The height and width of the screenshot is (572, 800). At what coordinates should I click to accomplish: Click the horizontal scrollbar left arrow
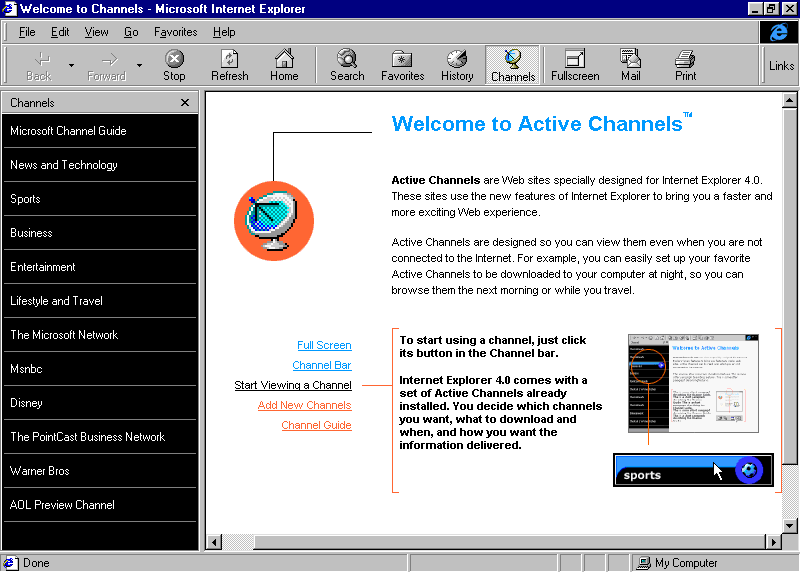(x=214, y=542)
